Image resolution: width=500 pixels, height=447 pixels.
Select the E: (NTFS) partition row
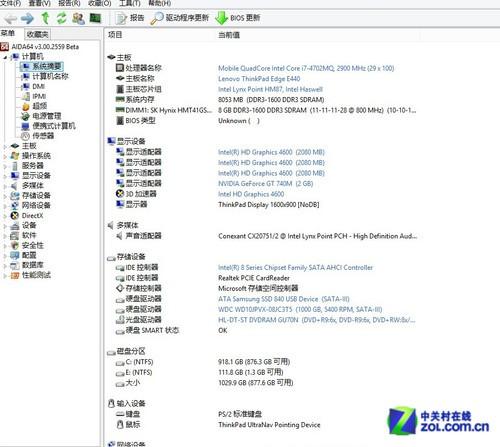(199, 372)
